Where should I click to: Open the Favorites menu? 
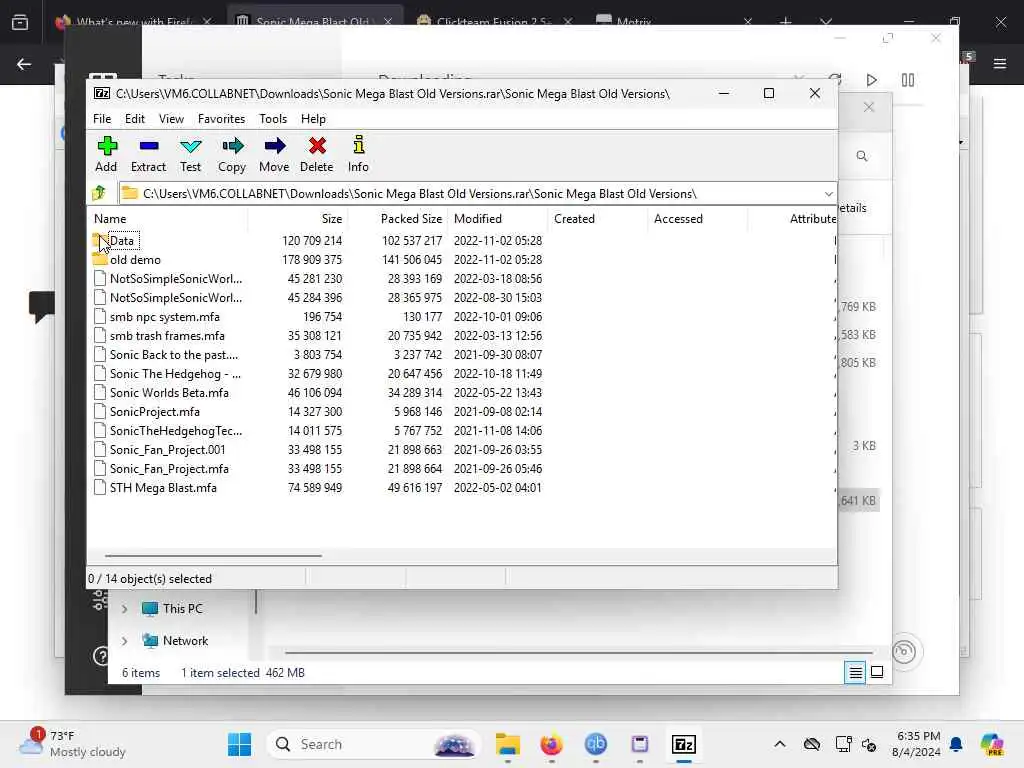(221, 119)
